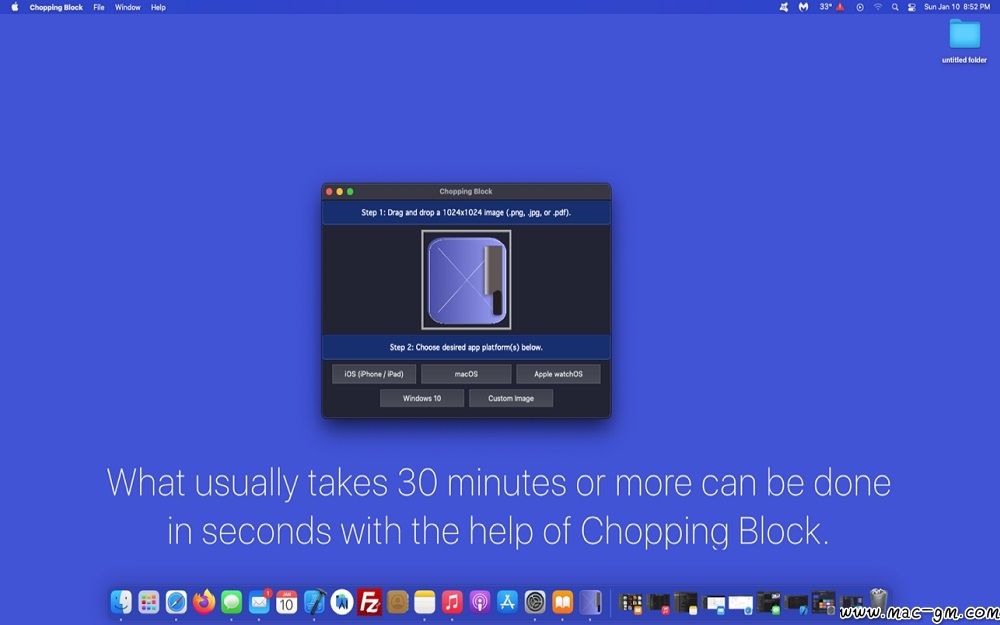The image size is (1000, 625).
Task: Open Contacts in the dock
Action: pos(397,601)
